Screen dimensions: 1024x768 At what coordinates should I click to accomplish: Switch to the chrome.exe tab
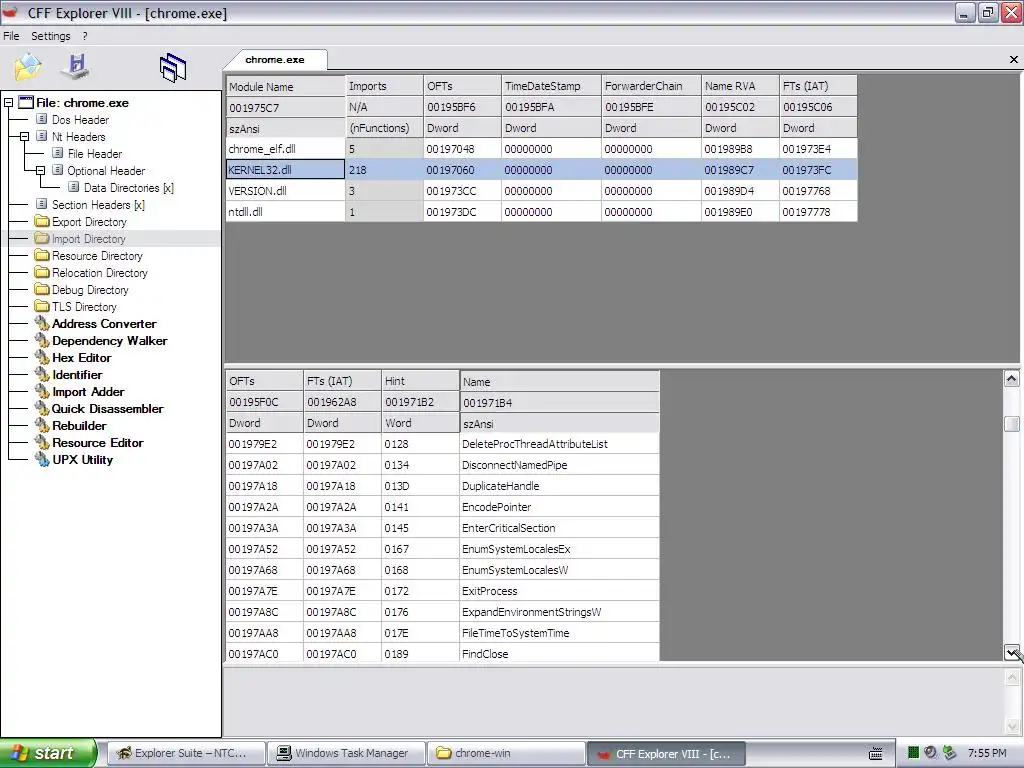pos(275,59)
